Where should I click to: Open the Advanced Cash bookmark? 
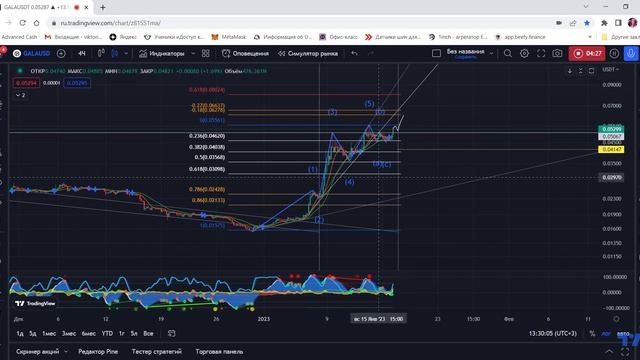(x=19, y=37)
